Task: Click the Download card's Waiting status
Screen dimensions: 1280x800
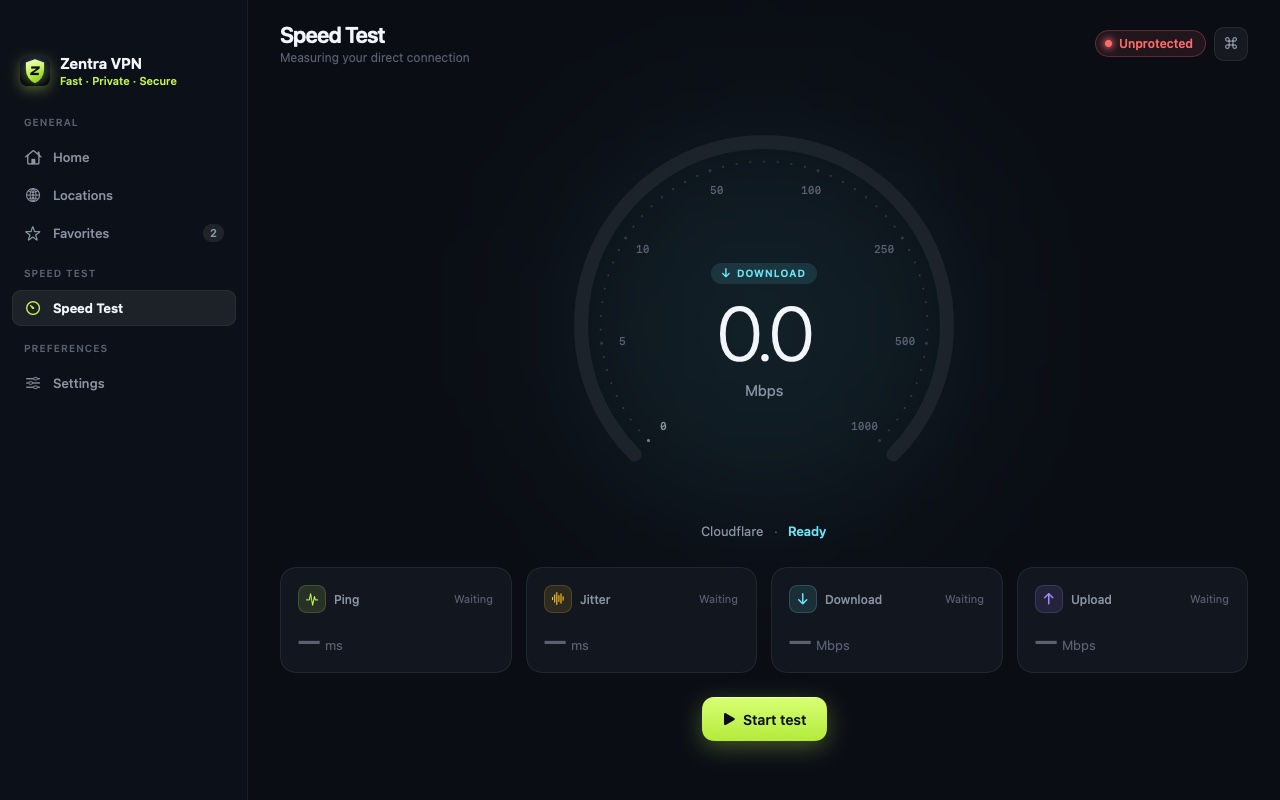Action: (x=964, y=599)
